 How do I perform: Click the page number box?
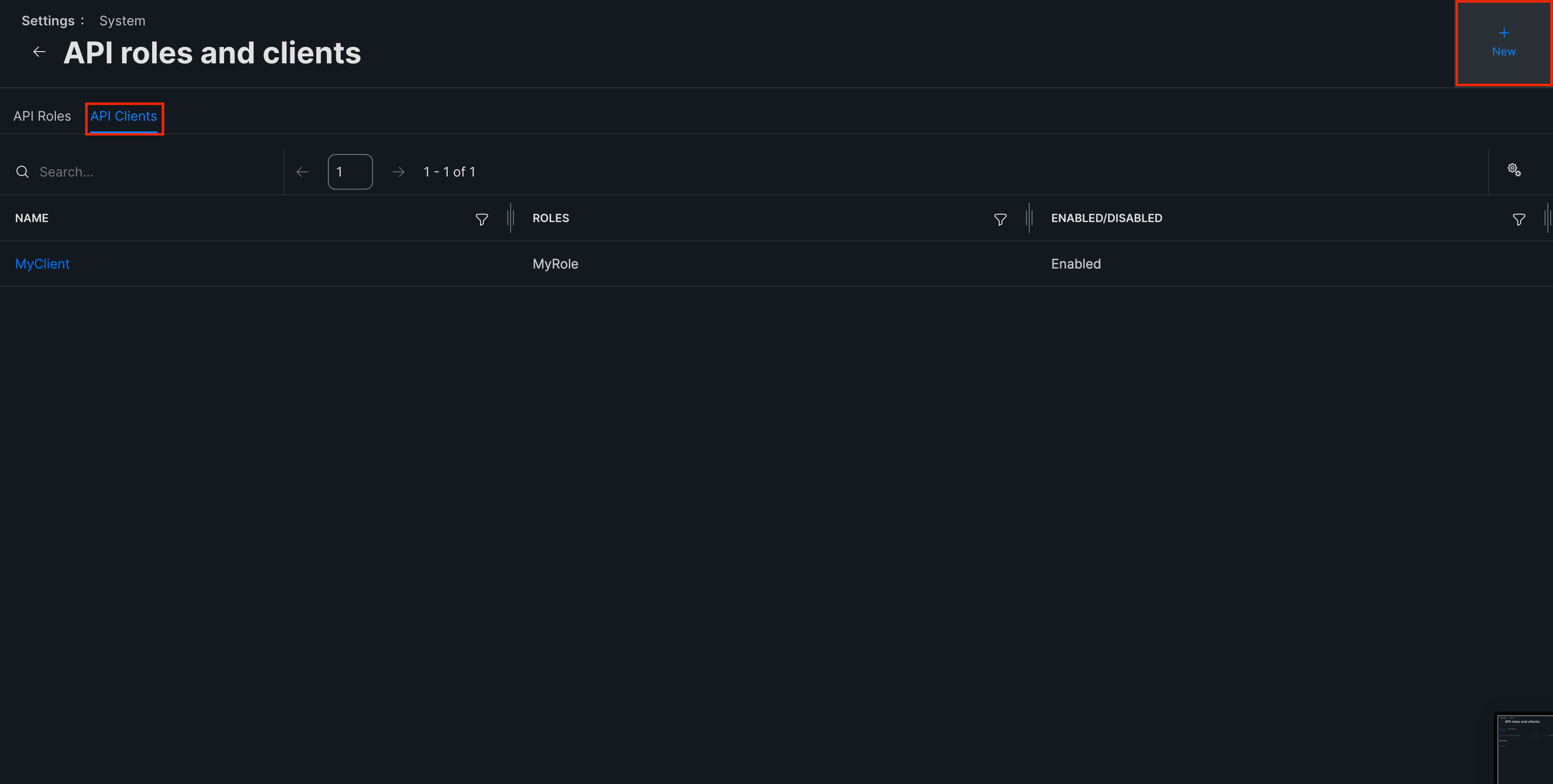click(x=349, y=172)
